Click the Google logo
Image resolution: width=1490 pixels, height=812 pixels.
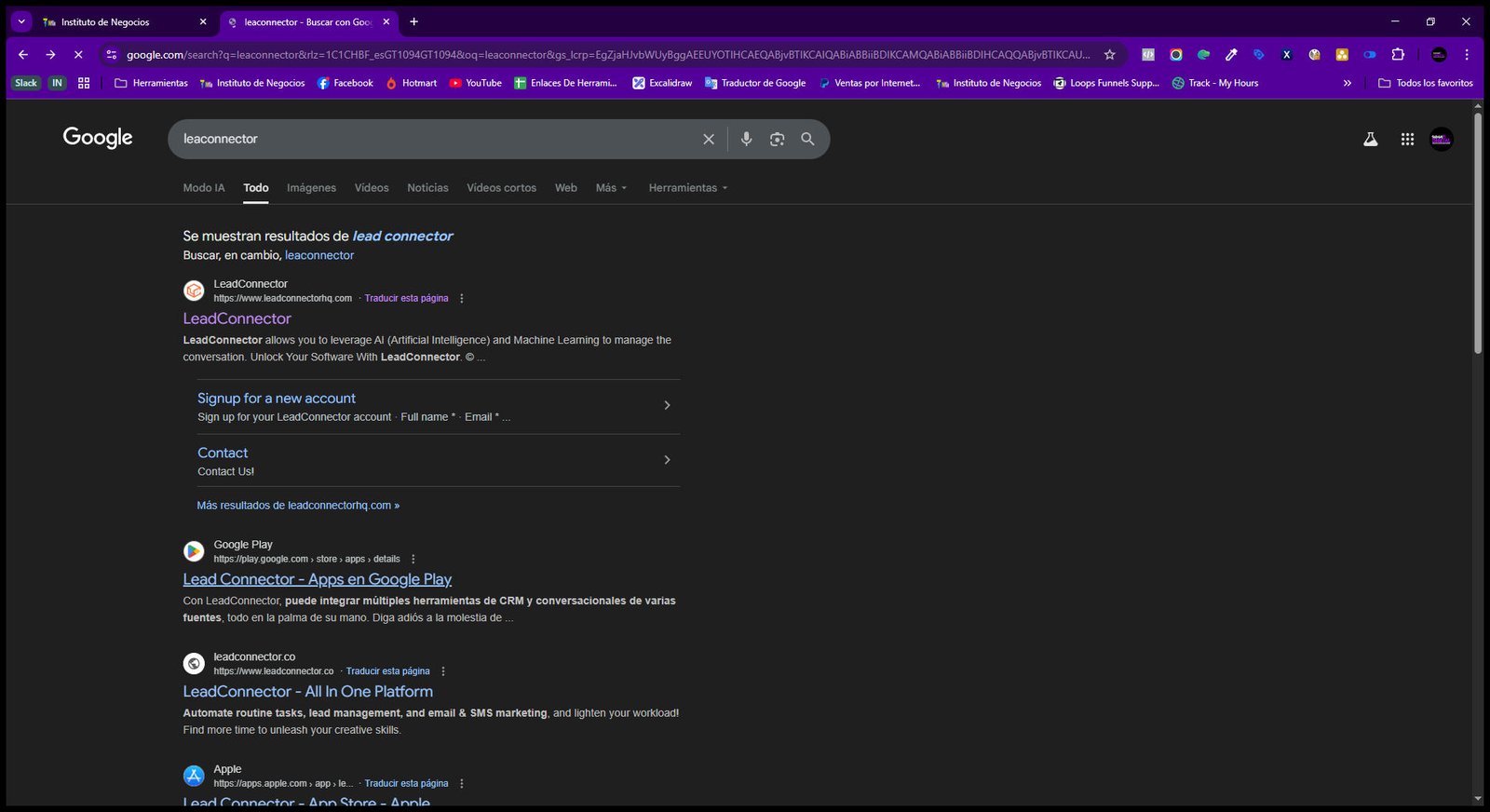[x=98, y=138]
